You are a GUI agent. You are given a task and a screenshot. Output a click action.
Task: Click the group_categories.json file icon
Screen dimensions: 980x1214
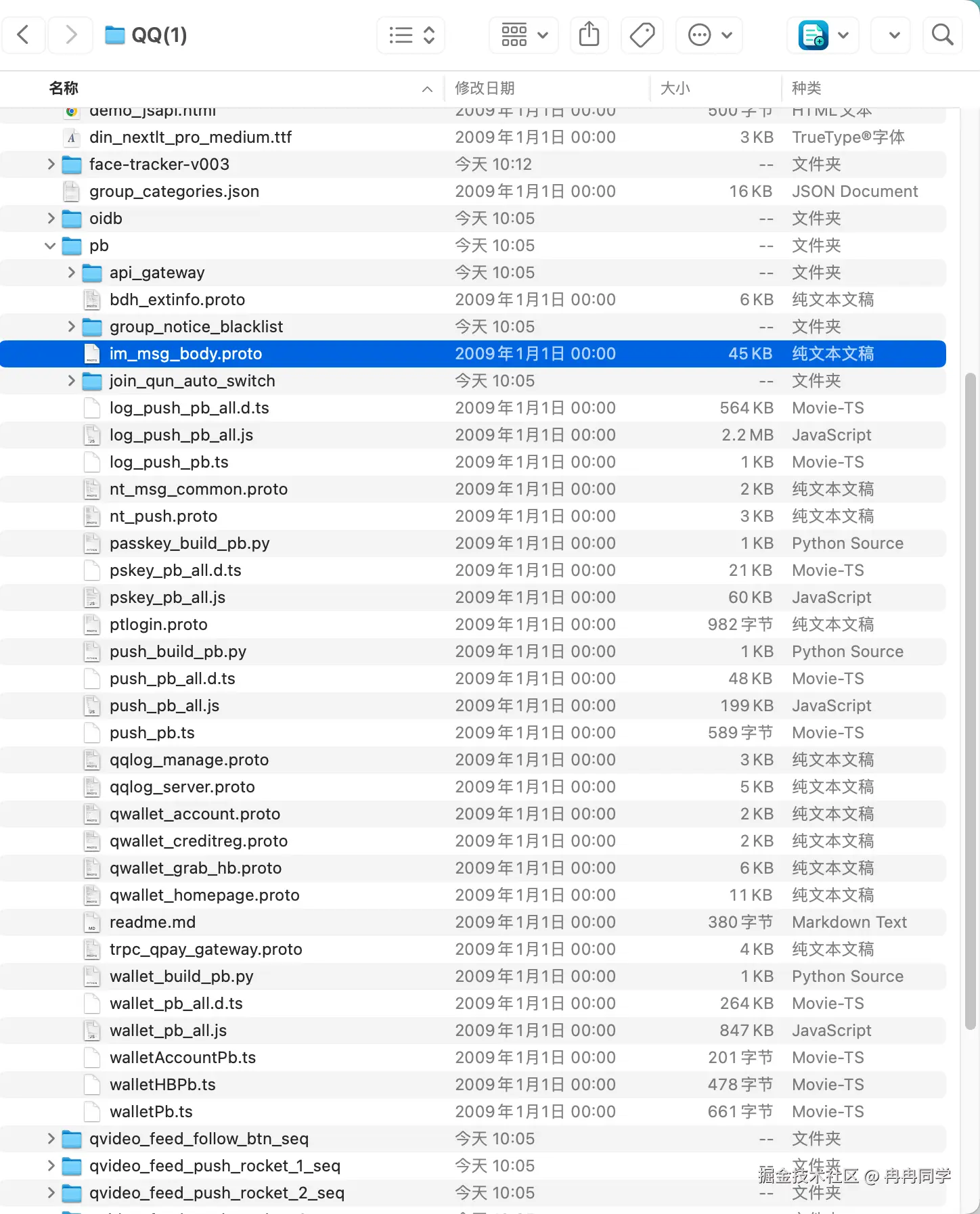point(71,192)
